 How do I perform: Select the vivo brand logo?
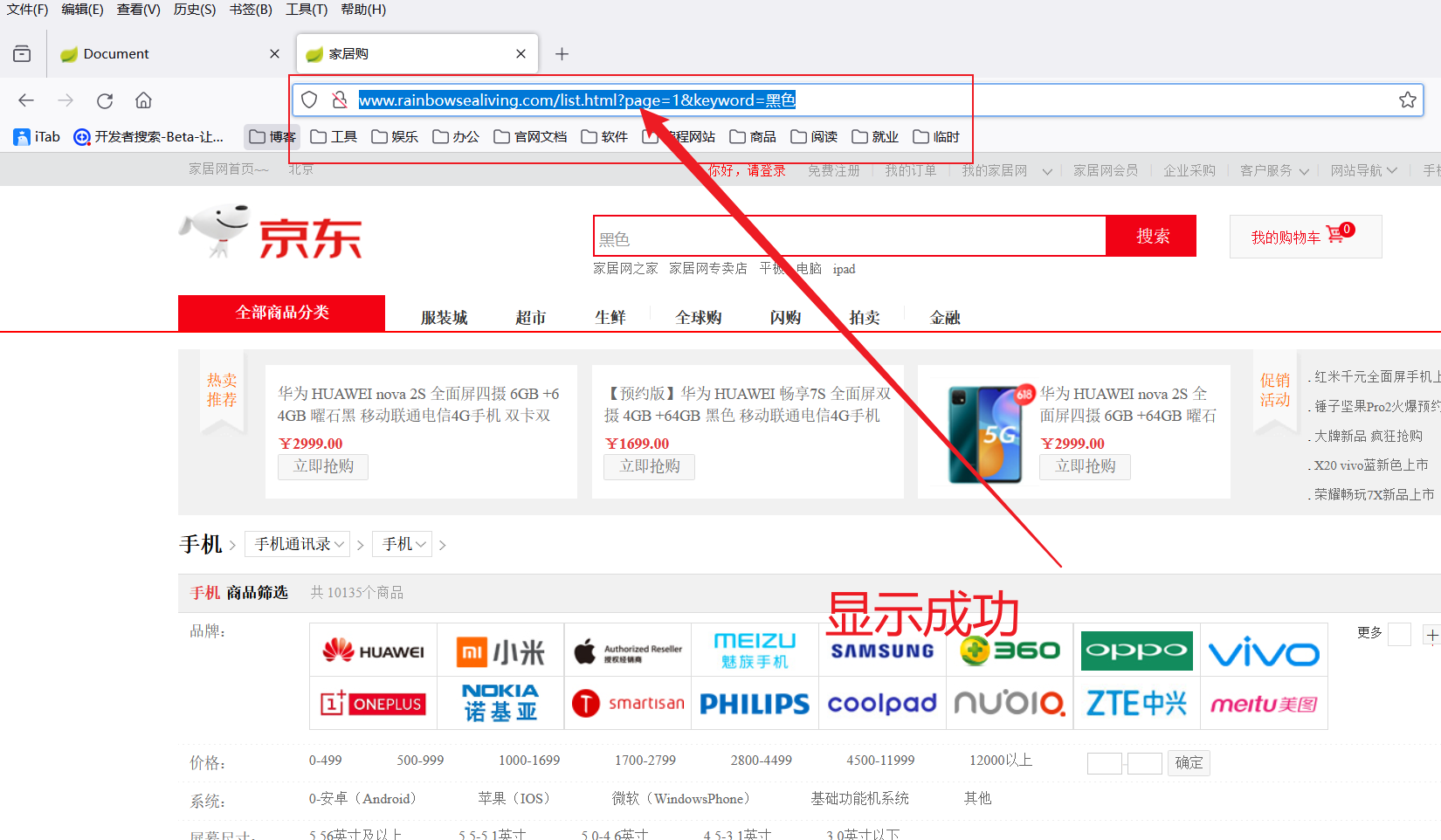click(x=1264, y=651)
